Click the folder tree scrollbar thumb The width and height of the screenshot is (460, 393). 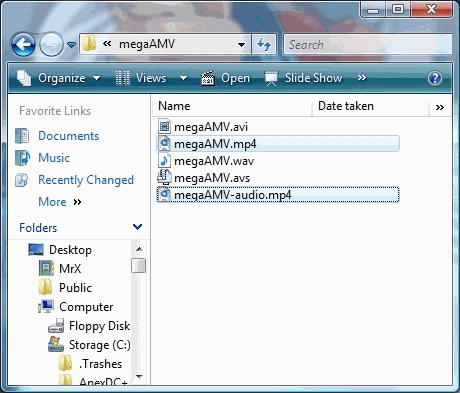(138, 266)
